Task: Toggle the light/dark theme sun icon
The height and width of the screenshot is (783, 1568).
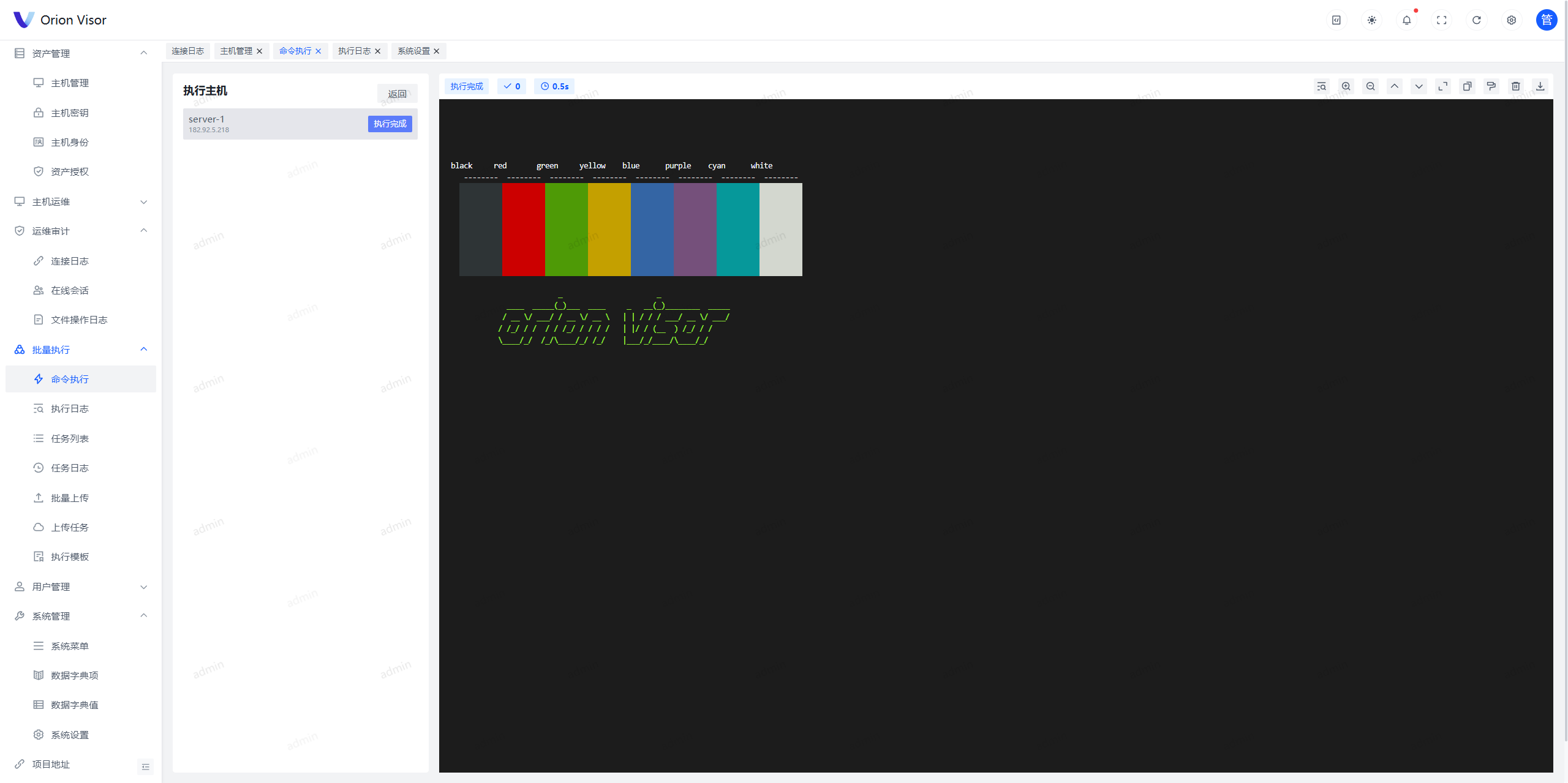Action: (1371, 20)
